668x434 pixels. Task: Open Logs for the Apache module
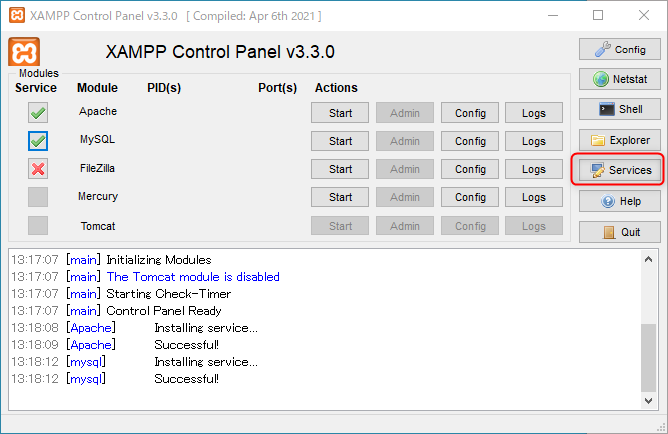tap(534, 113)
